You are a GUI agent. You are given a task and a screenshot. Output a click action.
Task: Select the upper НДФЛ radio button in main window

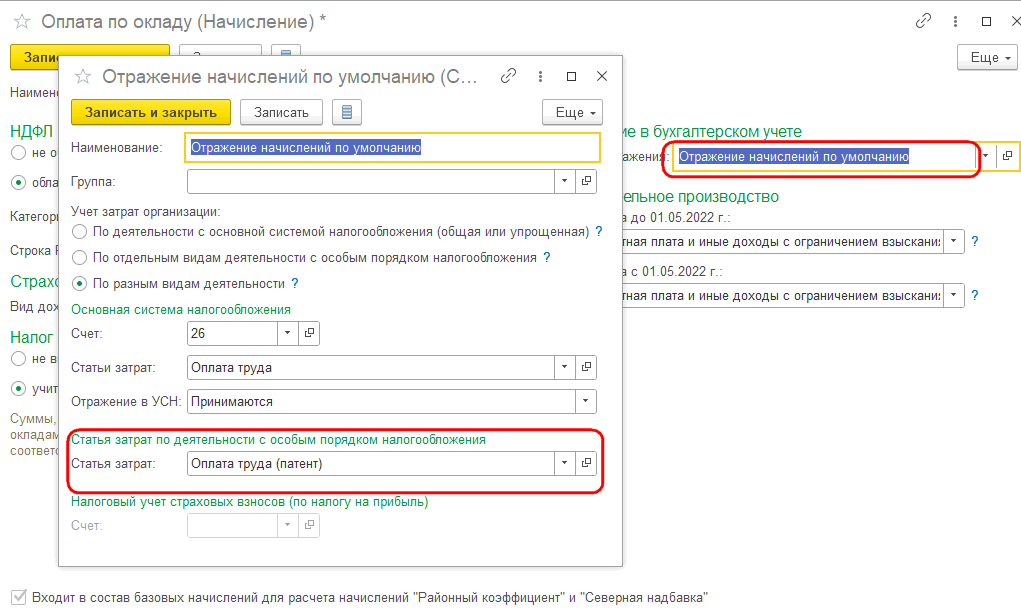[x=18, y=153]
